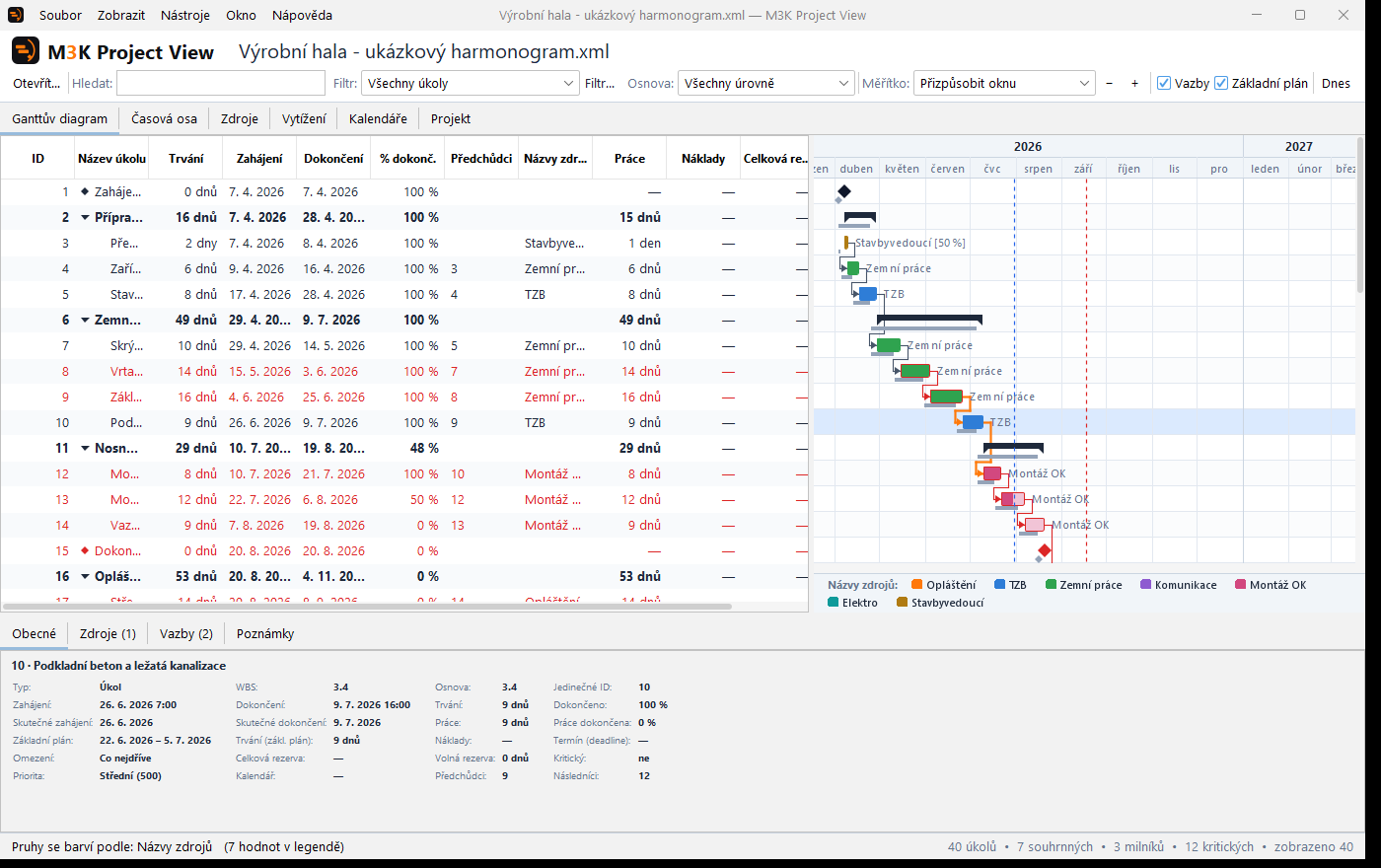Click the blue TZB bar on row 5
Image resolution: width=1381 pixels, height=868 pixels.
coord(868,294)
